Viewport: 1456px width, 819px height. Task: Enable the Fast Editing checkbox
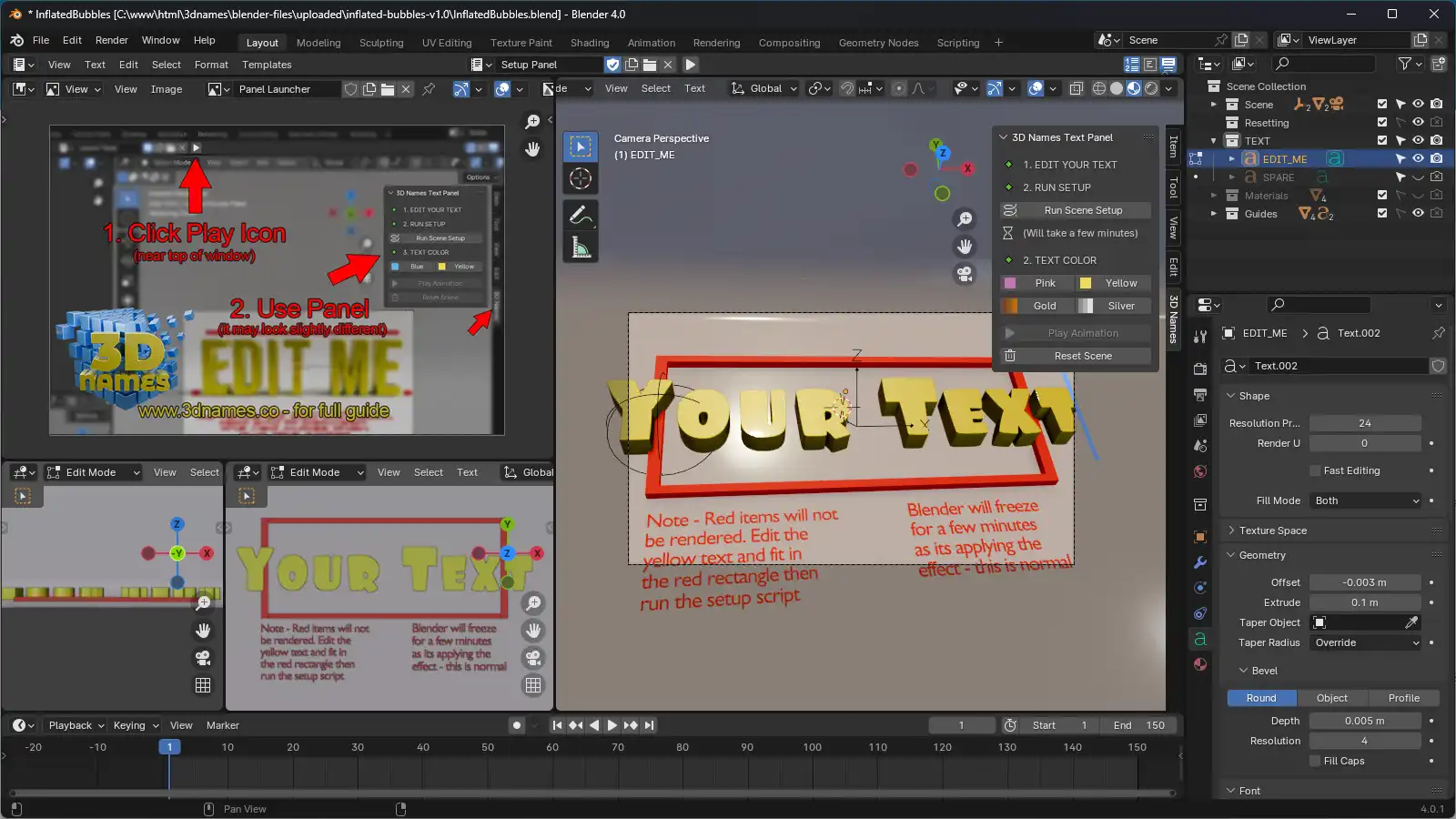click(1315, 470)
